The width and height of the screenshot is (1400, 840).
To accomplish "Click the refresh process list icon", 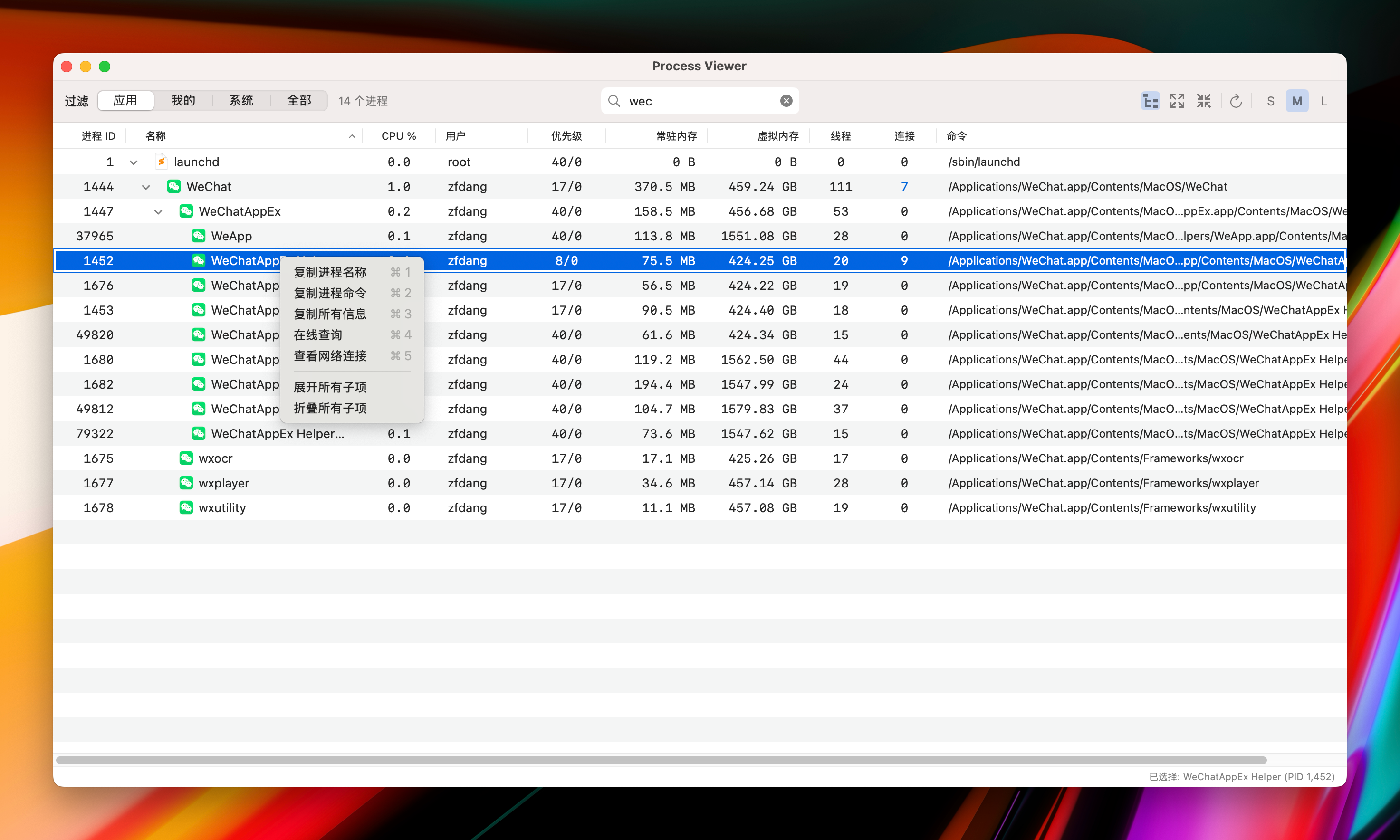I will (x=1236, y=101).
